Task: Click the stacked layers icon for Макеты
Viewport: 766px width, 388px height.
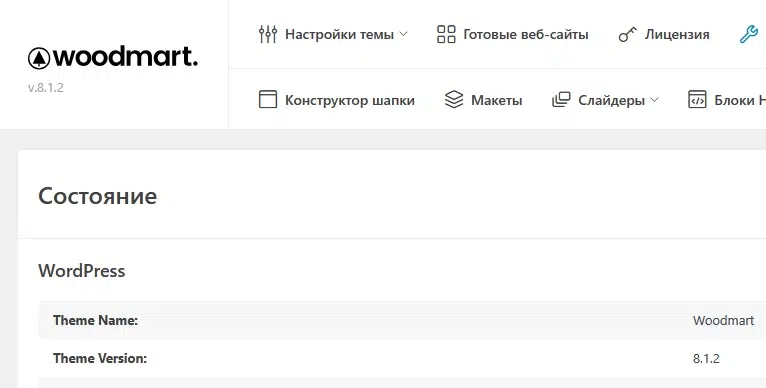Action: (454, 99)
